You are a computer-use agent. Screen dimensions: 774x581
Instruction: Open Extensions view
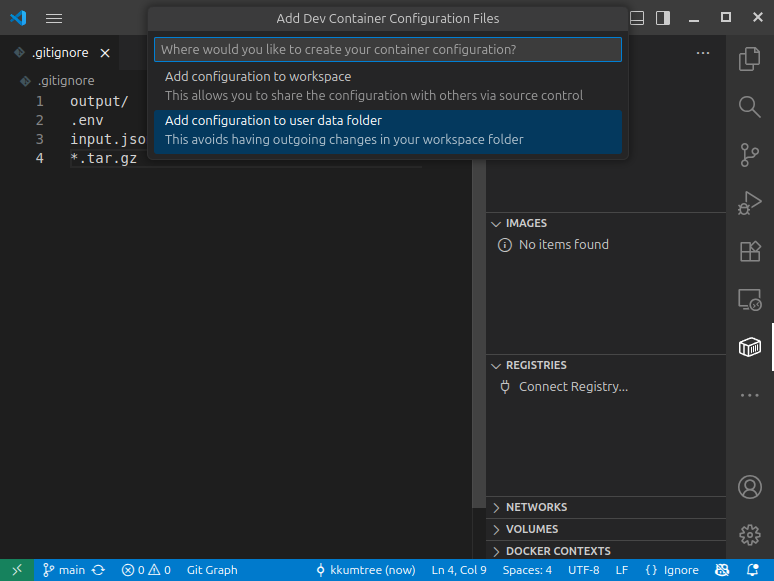pyautogui.click(x=749, y=251)
